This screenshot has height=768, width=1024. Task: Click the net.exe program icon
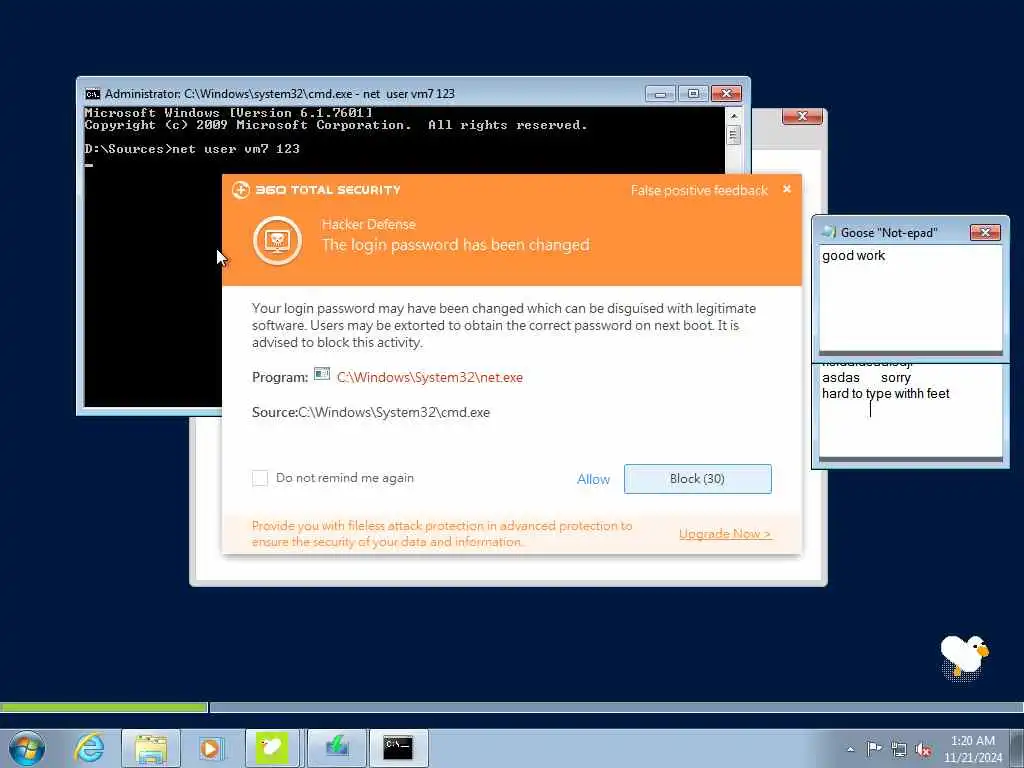click(x=322, y=374)
